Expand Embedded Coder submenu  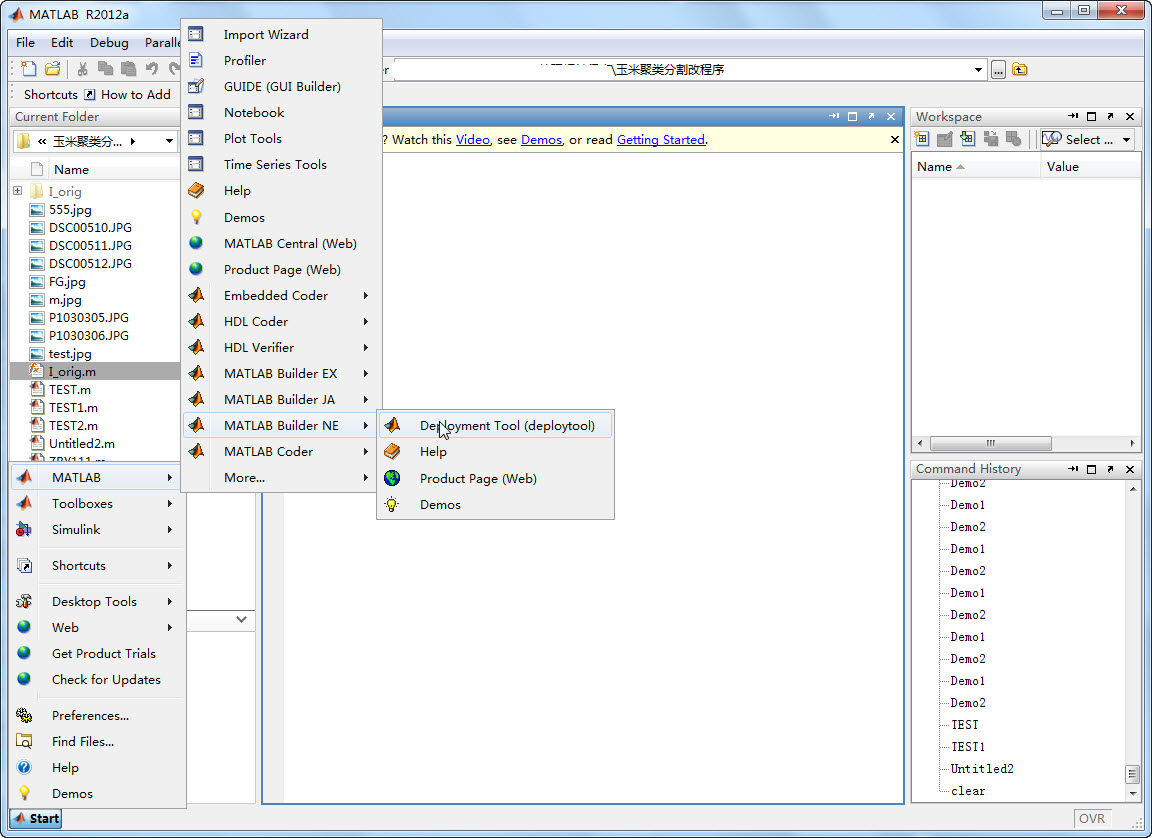tap(281, 295)
